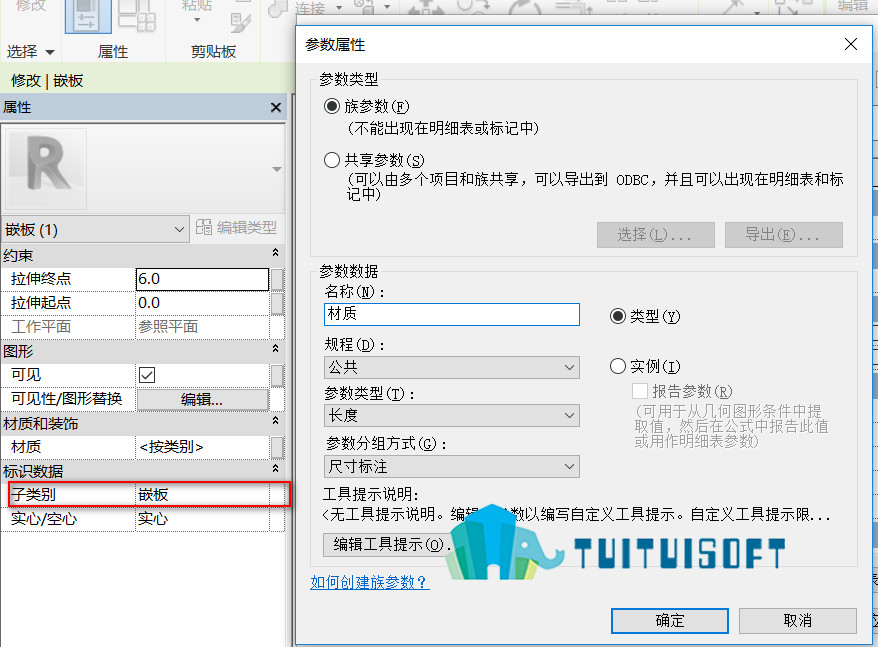Click the Revit type preview thumbnail
This screenshot has height=647, width=878.
(x=46, y=169)
